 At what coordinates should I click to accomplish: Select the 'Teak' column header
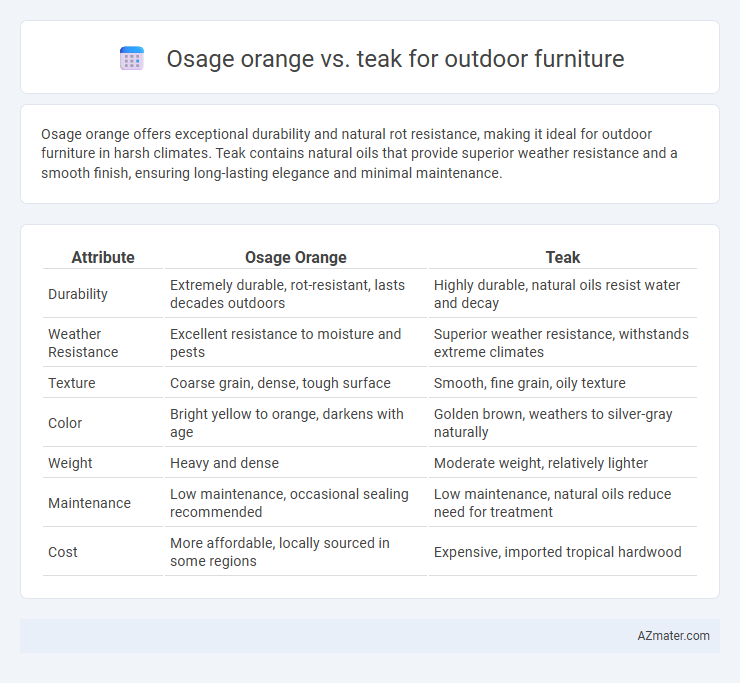(x=563, y=257)
